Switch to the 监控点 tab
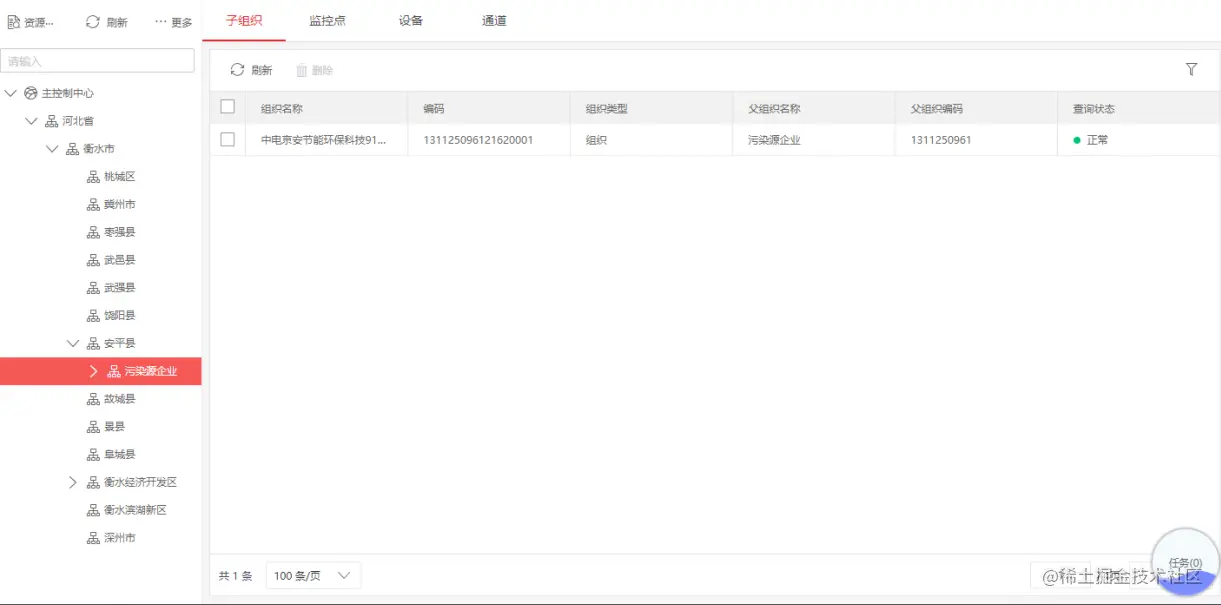 pyautogui.click(x=327, y=21)
